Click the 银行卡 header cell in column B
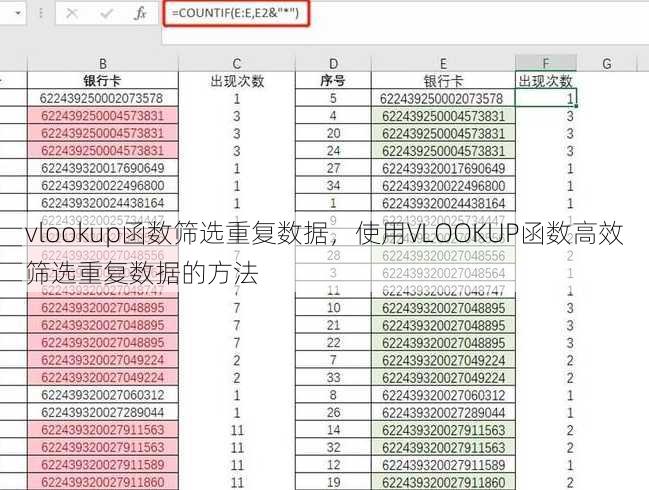 pos(103,80)
